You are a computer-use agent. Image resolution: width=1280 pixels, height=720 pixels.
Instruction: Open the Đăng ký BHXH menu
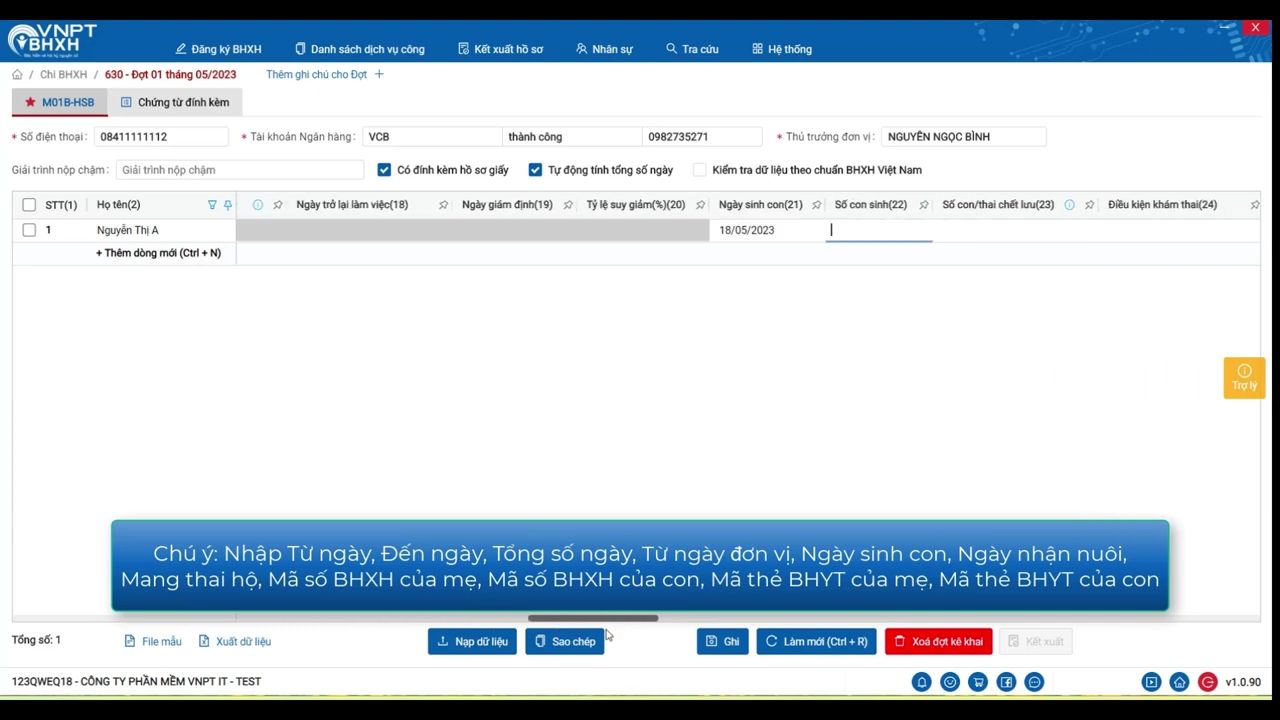pos(218,49)
